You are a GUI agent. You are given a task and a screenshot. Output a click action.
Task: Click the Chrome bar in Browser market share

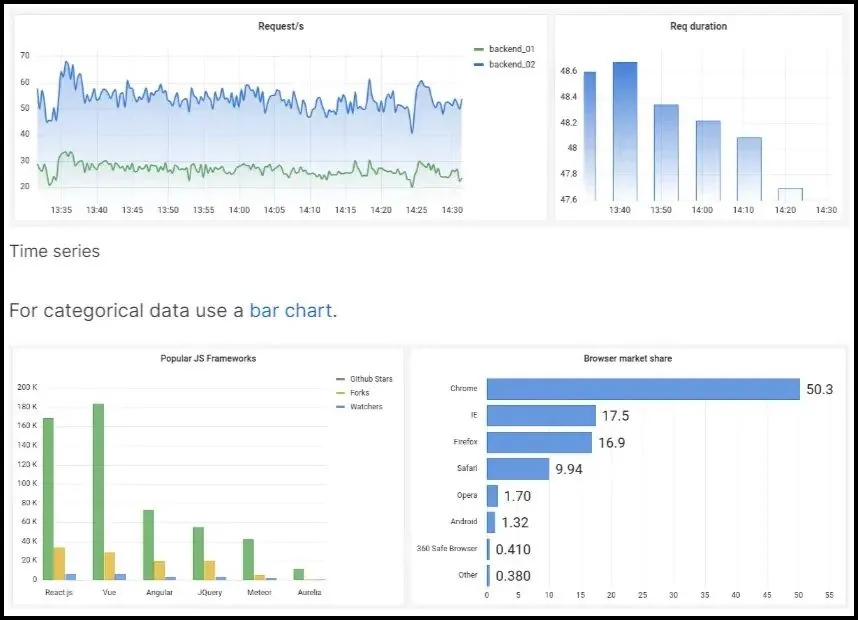643,389
